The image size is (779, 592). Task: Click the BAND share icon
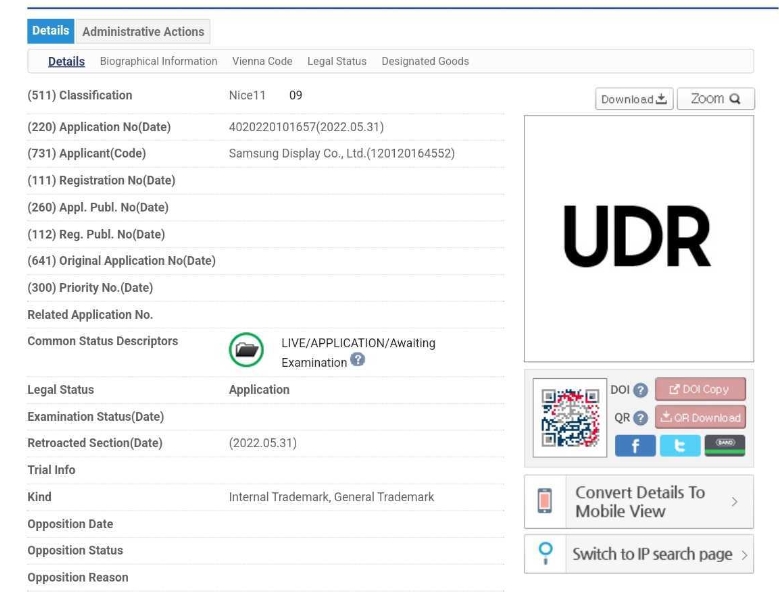click(725, 446)
